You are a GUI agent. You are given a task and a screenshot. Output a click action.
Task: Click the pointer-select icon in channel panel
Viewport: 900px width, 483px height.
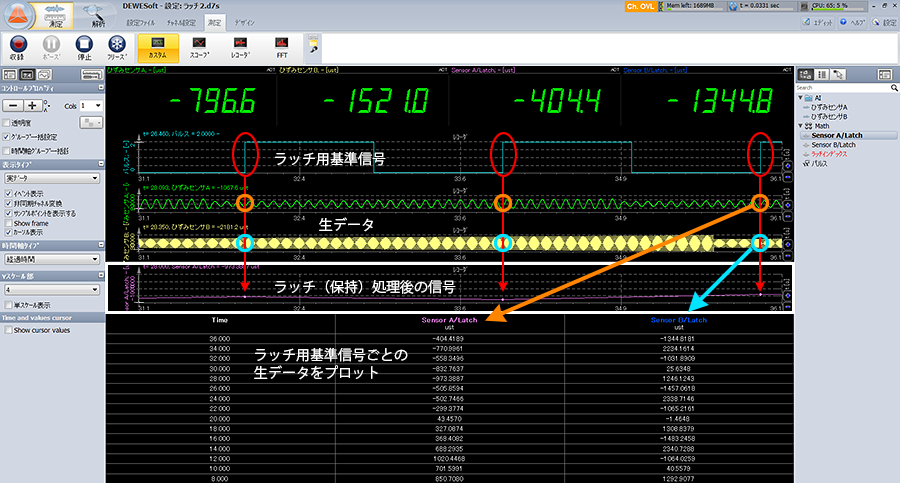(x=838, y=75)
